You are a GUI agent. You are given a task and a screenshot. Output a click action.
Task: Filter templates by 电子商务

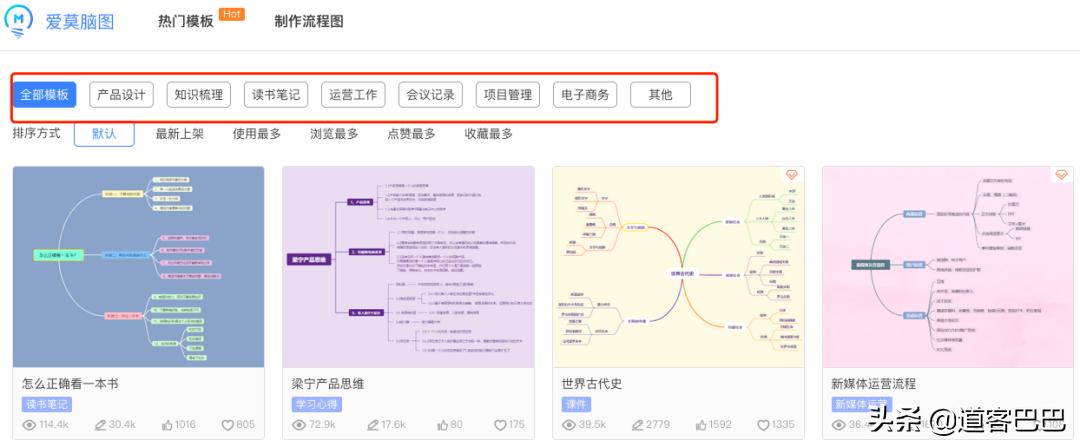click(x=585, y=95)
